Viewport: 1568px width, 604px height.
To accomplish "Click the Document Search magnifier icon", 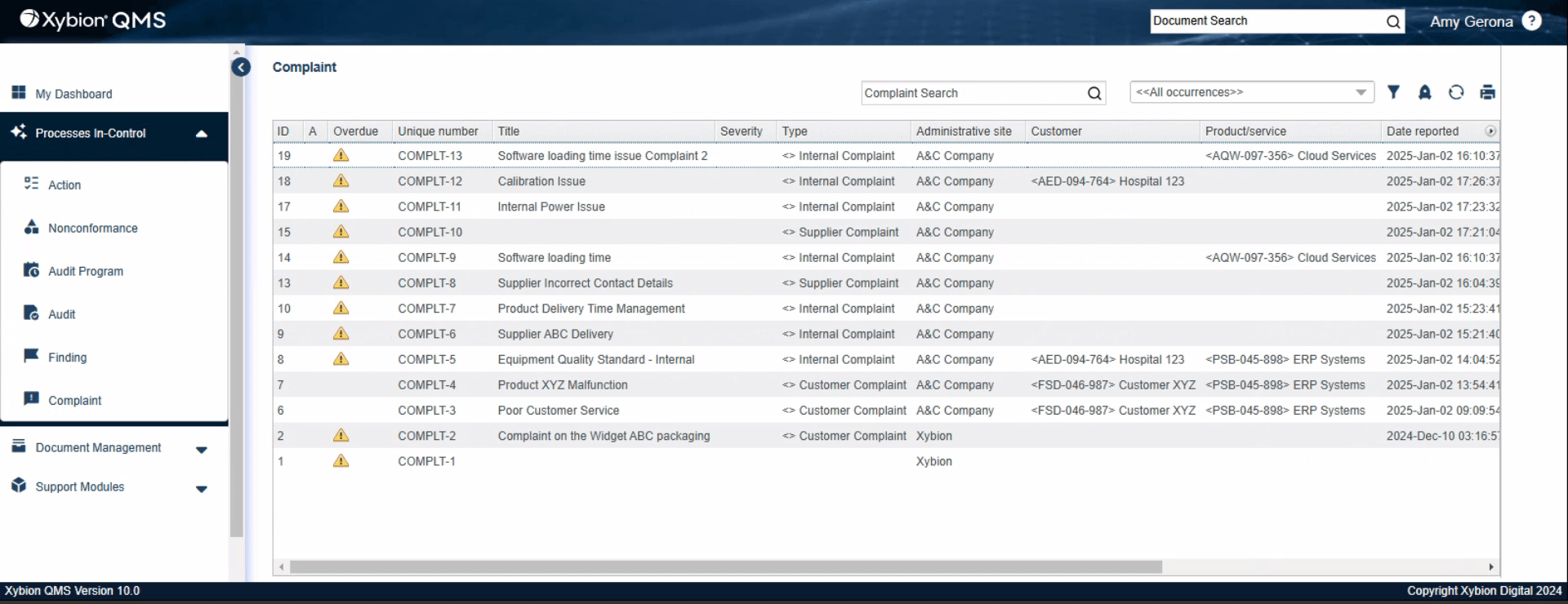I will (1393, 22).
